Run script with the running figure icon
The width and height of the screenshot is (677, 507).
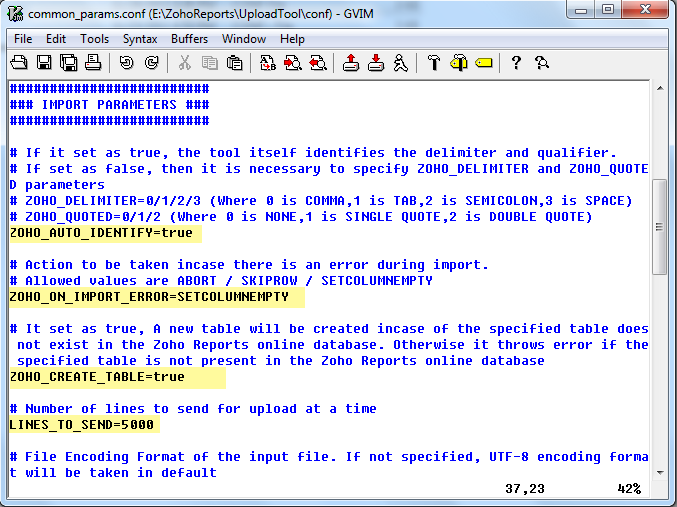(x=401, y=63)
